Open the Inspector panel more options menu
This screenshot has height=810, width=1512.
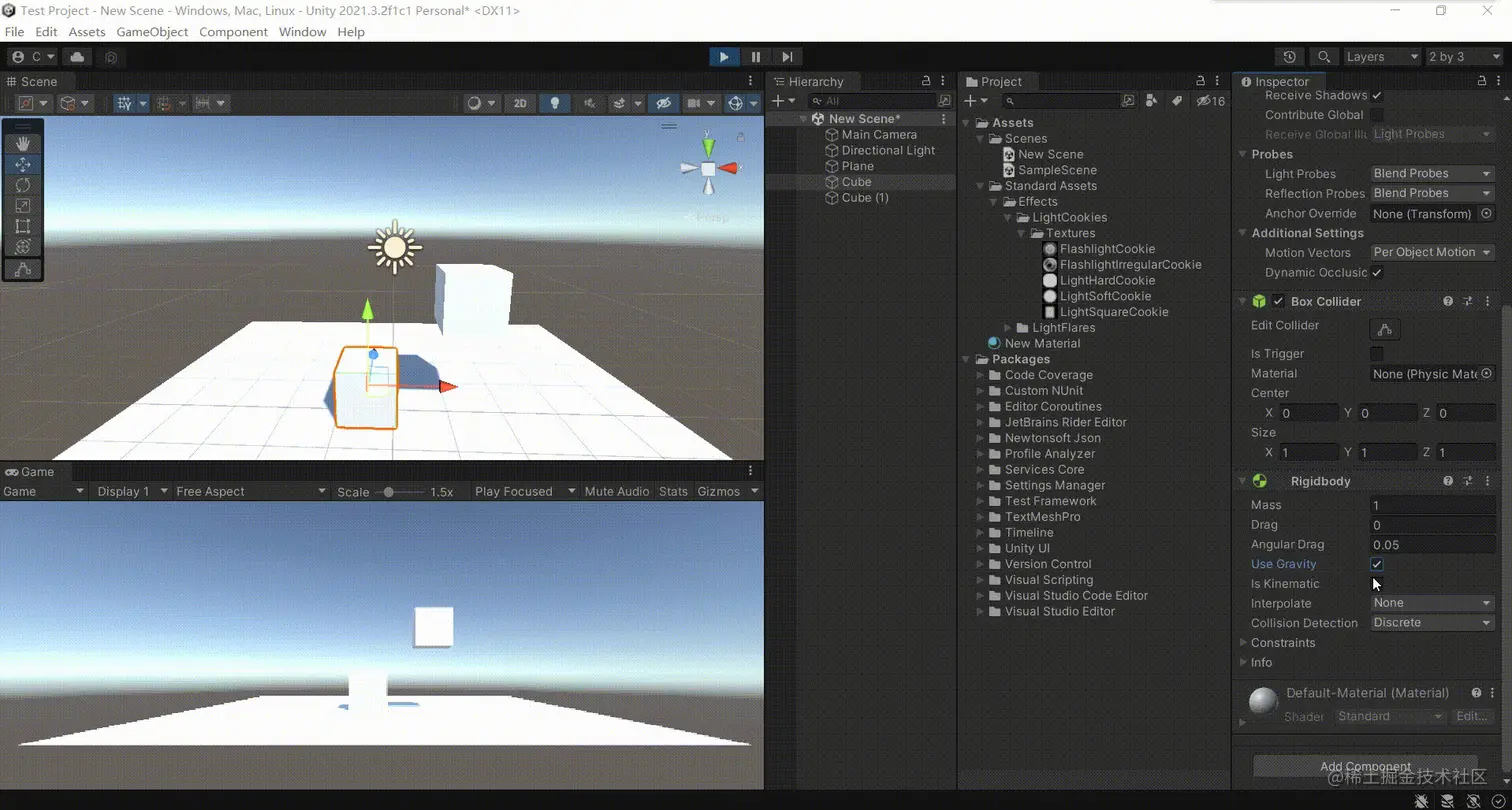point(1497,82)
